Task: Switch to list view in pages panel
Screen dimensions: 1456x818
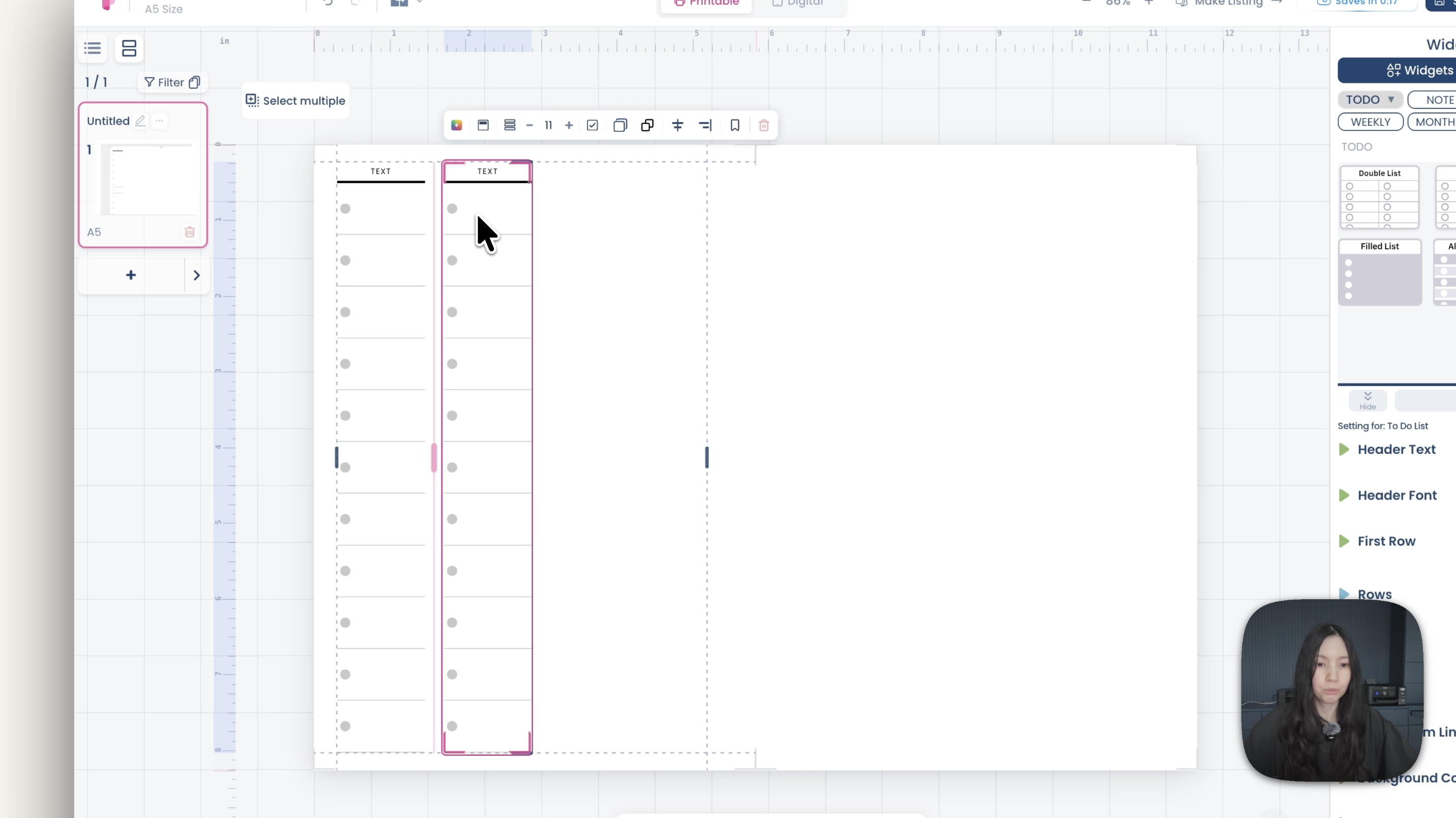Action: click(93, 49)
